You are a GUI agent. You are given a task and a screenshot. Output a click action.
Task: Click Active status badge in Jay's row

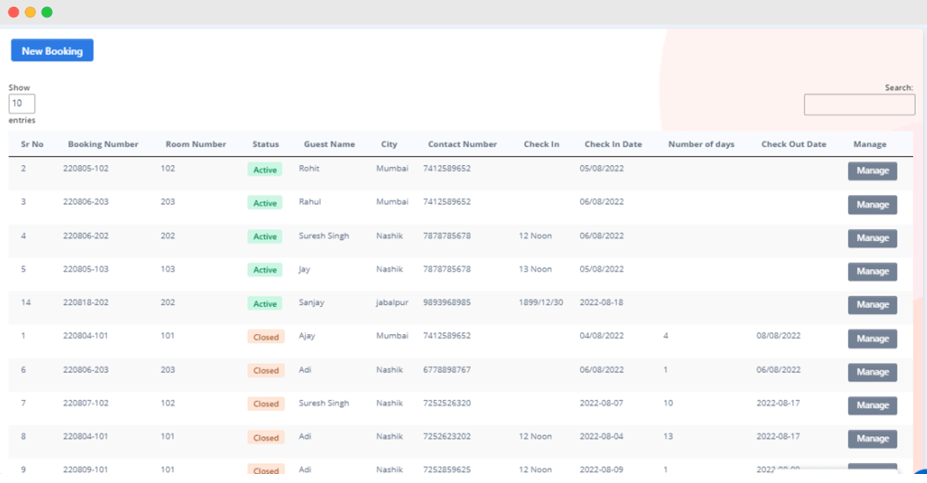[x=265, y=270]
